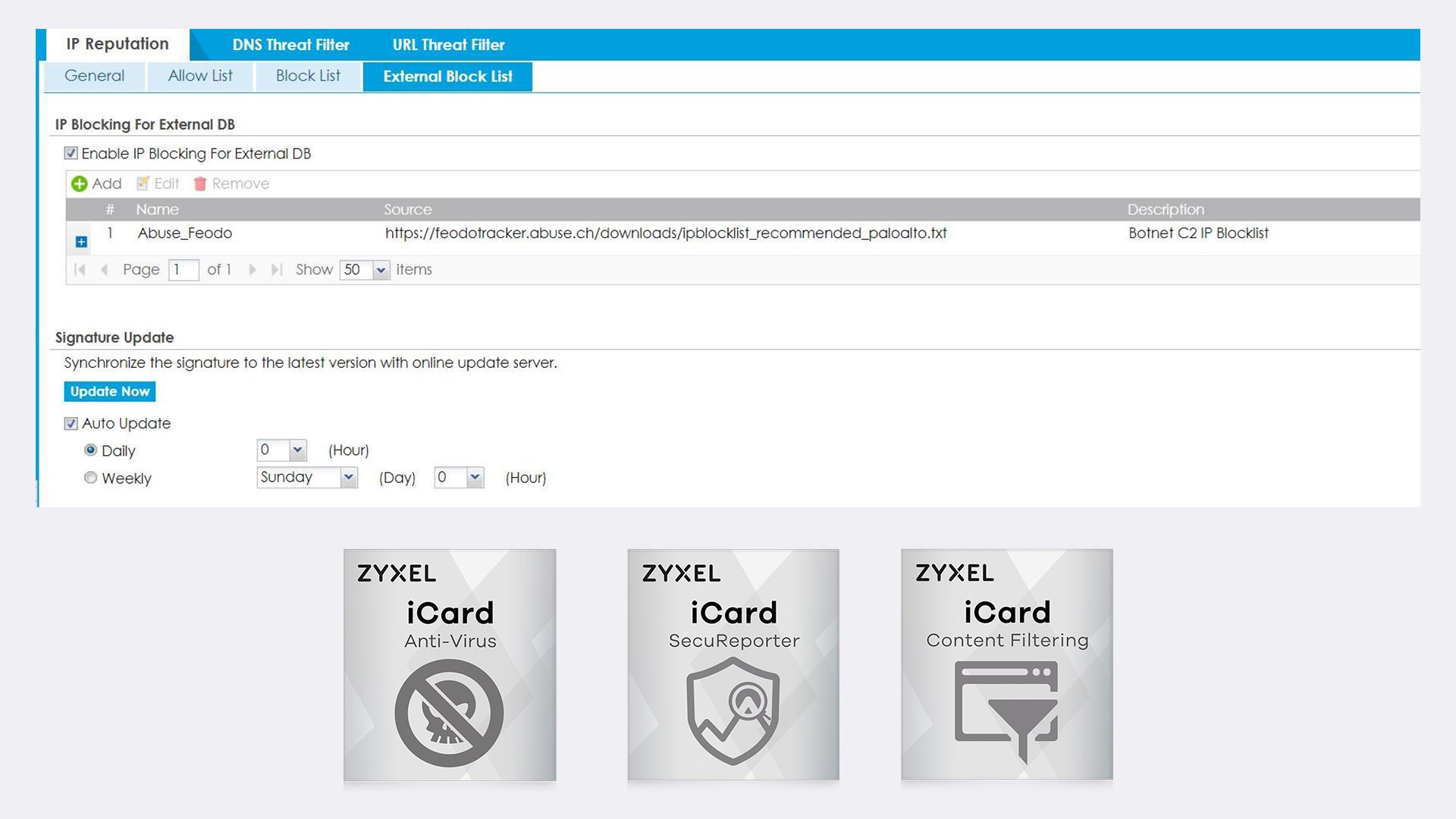Screen dimensions: 1456x819
Task: Enable Auto Update checkbox
Action: point(71,422)
